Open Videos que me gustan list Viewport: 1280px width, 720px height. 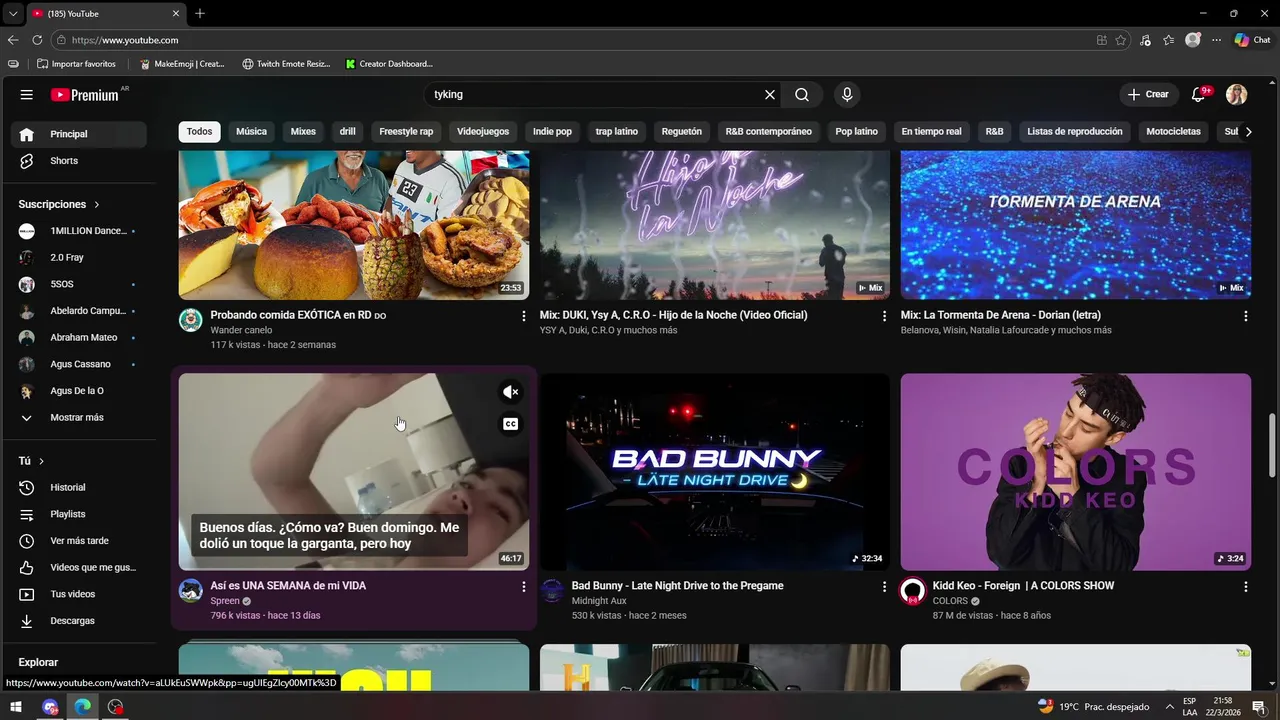(78, 567)
